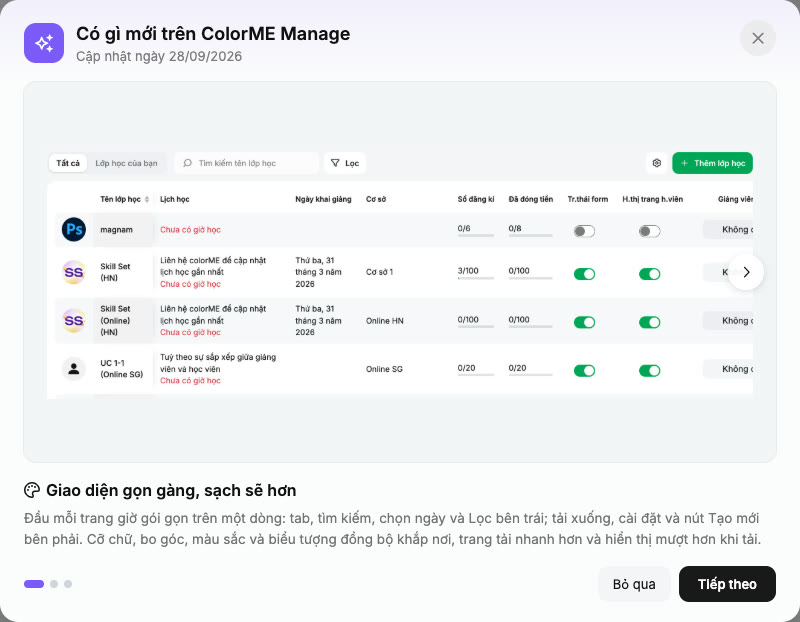Screen dimensions: 800x622
Task: Click the person avatar for UC 1-1
Action: pyautogui.click(x=74, y=368)
